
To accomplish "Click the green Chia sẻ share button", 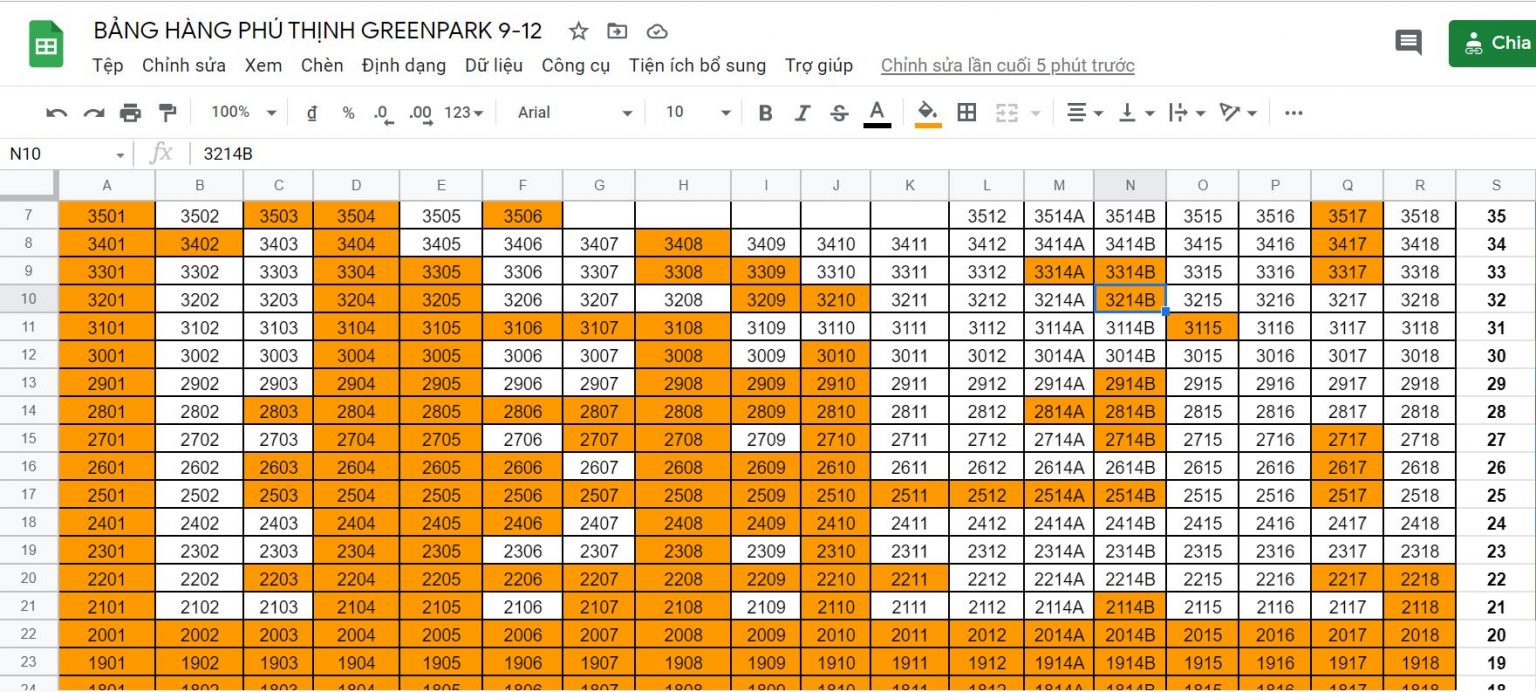I will click(1494, 43).
